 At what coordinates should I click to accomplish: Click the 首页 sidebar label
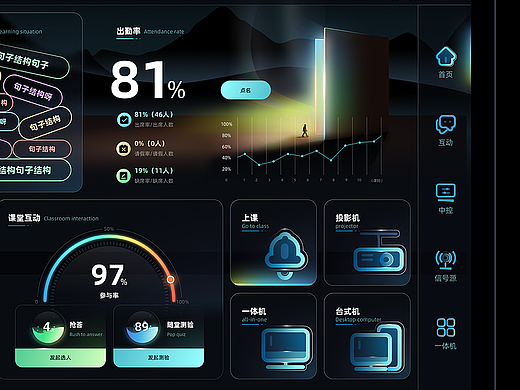(x=446, y=74)
